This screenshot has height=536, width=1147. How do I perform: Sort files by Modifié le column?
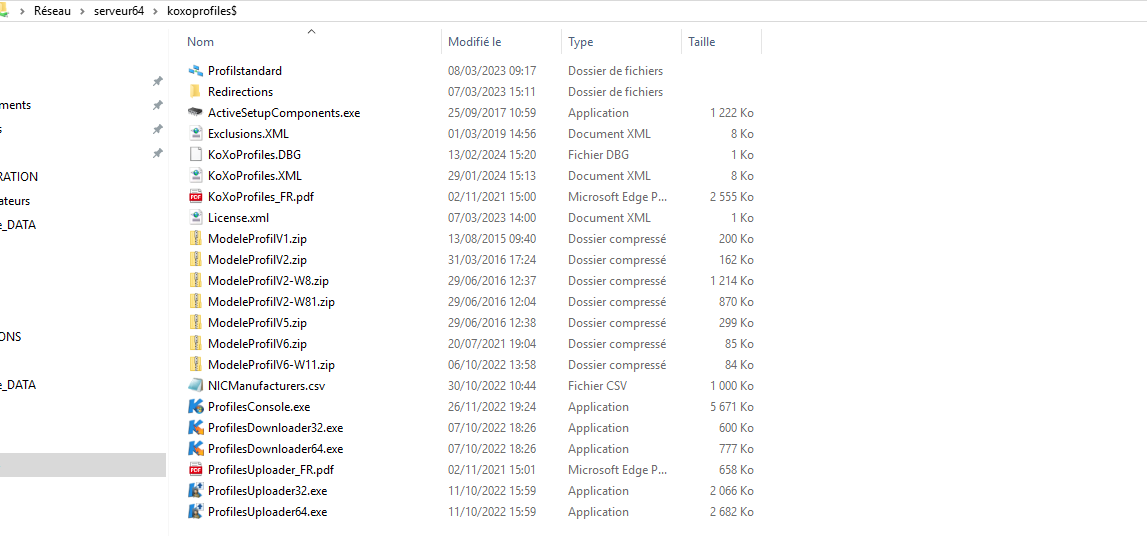[x=475, y=42]
